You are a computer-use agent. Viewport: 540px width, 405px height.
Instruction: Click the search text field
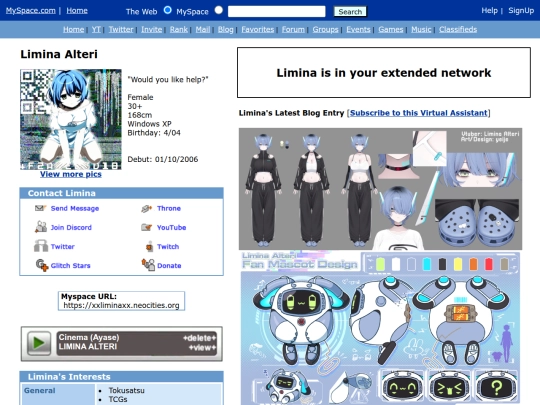click(x=277, y=11)
